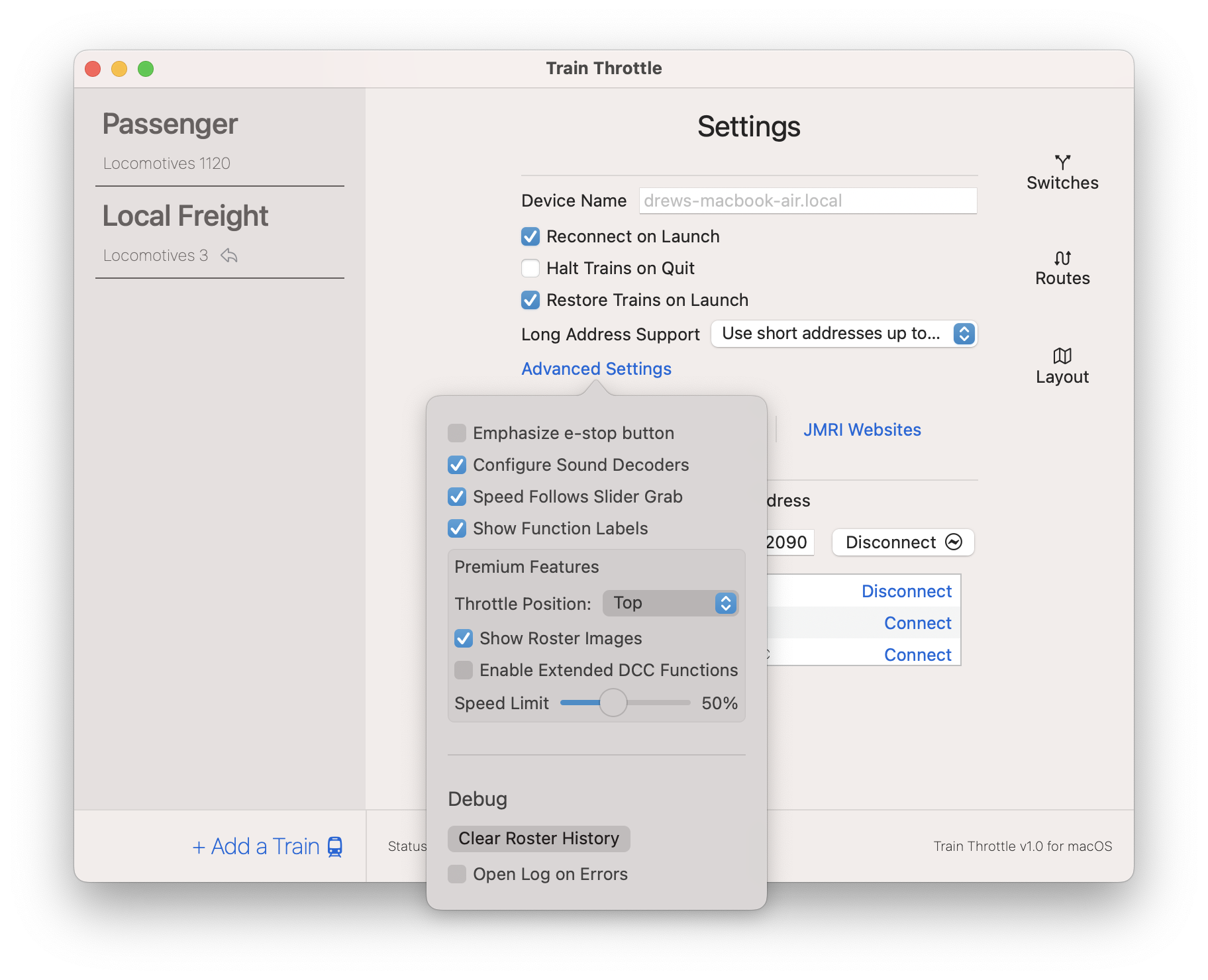Toggle the Advanced Settings popover link

click(596, 369)
